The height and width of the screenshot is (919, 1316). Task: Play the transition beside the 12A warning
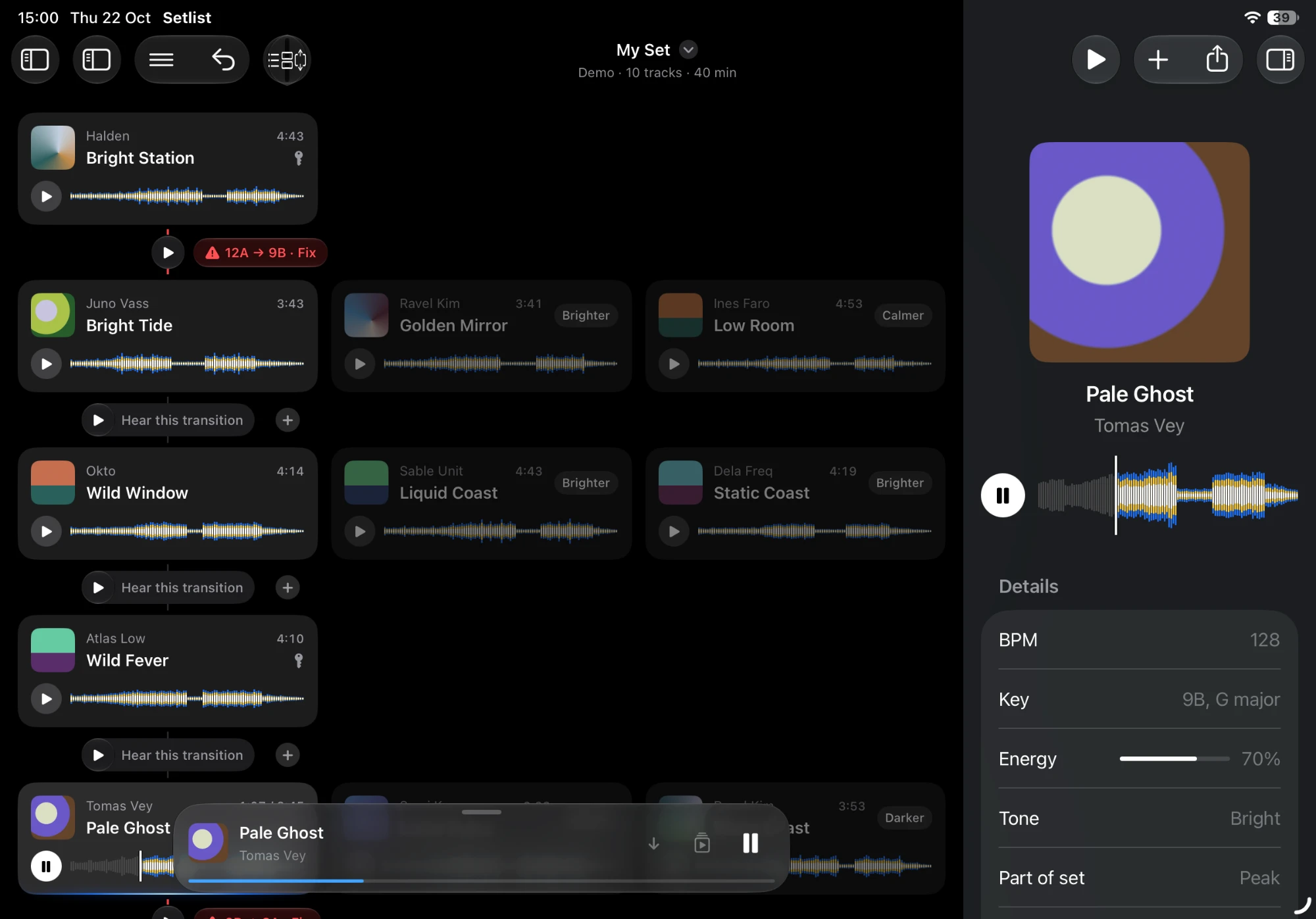click(168, 253)
